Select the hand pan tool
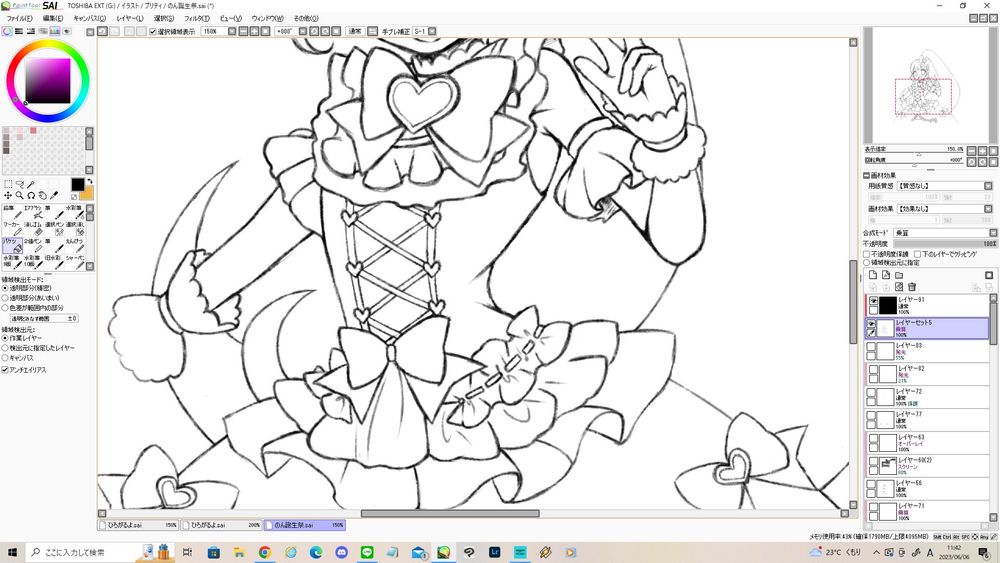 click(43, 196)
